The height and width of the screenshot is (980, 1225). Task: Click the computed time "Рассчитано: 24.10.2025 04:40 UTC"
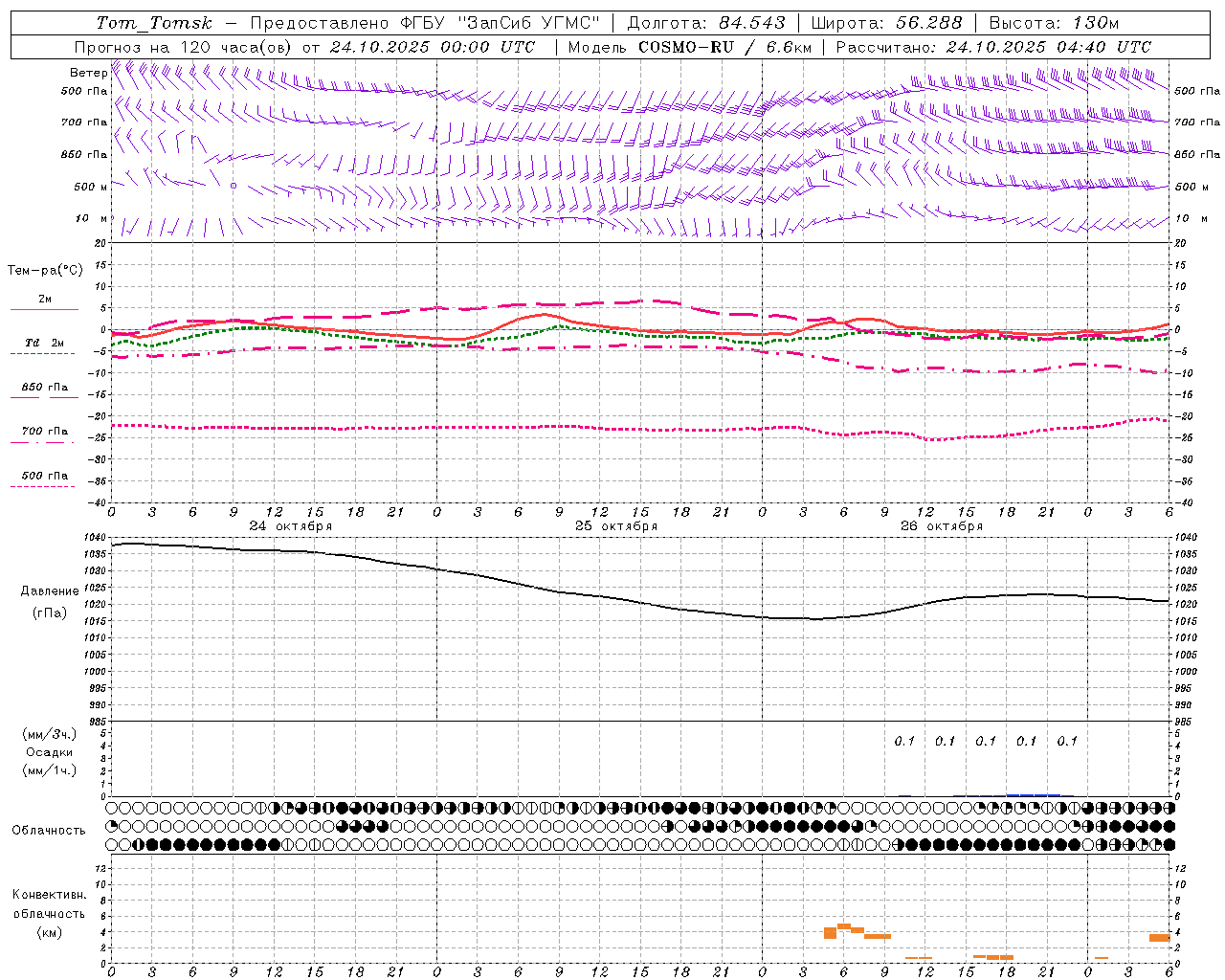click(993, 47)
